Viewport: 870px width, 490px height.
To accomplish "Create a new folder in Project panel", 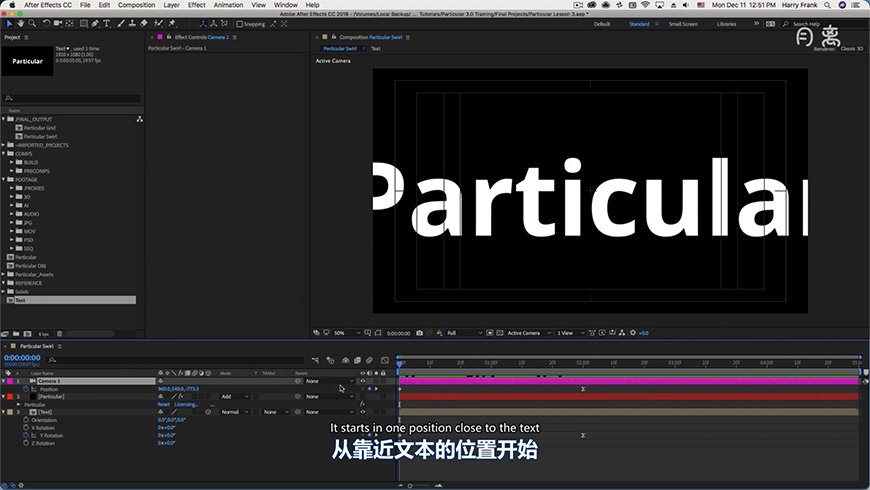I will [16, 334].
